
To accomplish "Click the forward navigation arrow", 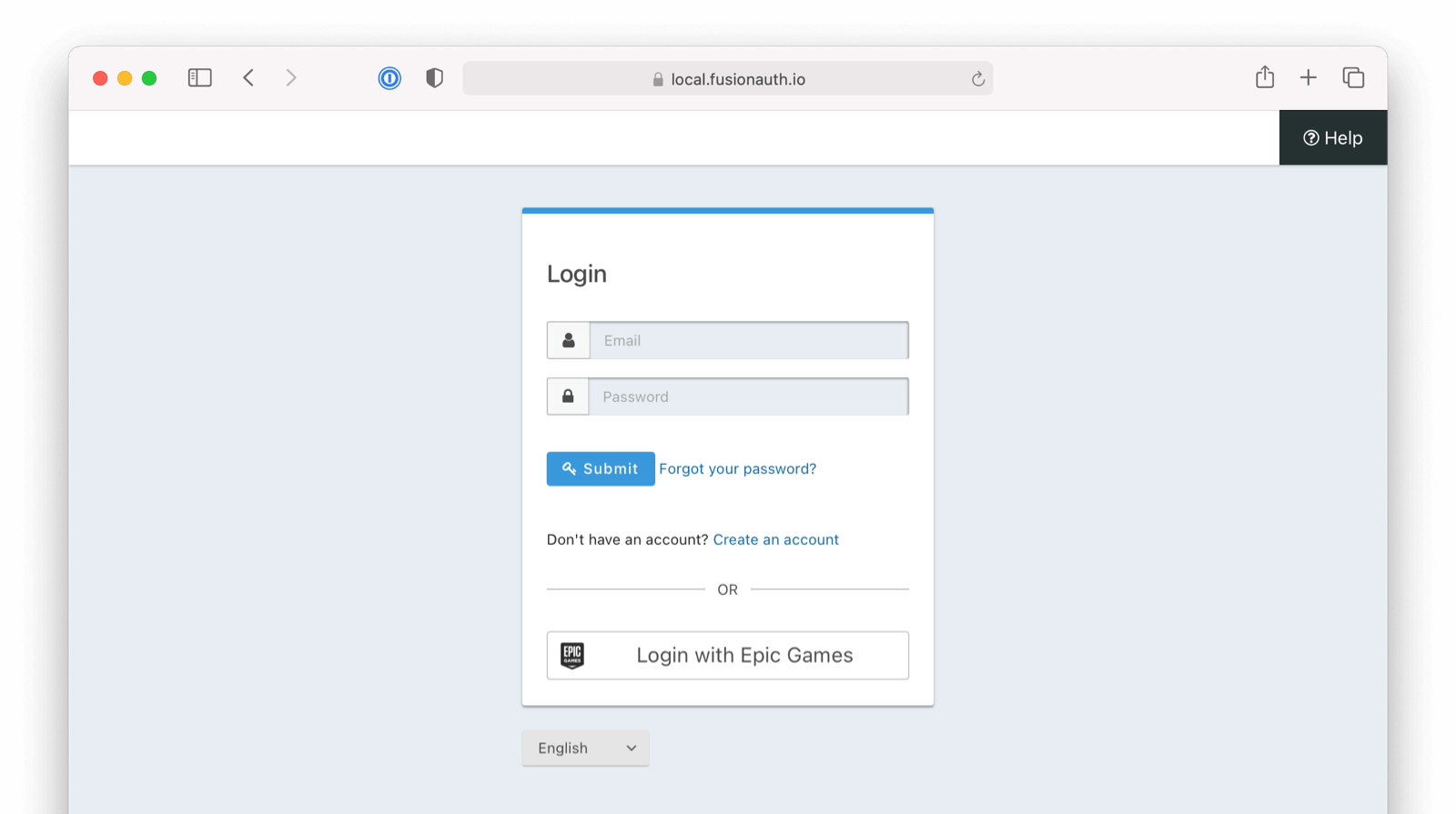I will (x=290, y=77).
